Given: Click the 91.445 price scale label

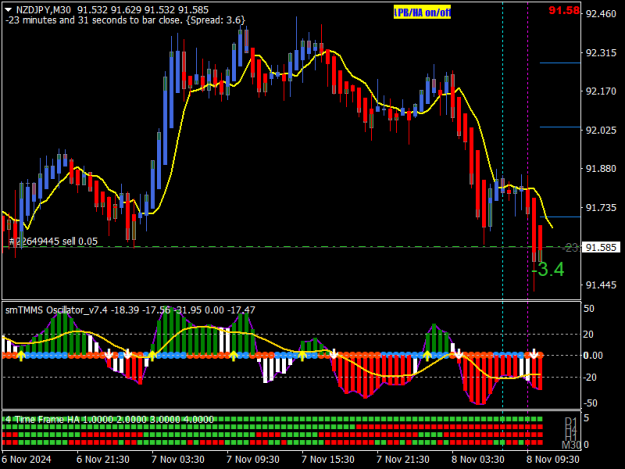Looking at the screenshot, I should 601,285.
